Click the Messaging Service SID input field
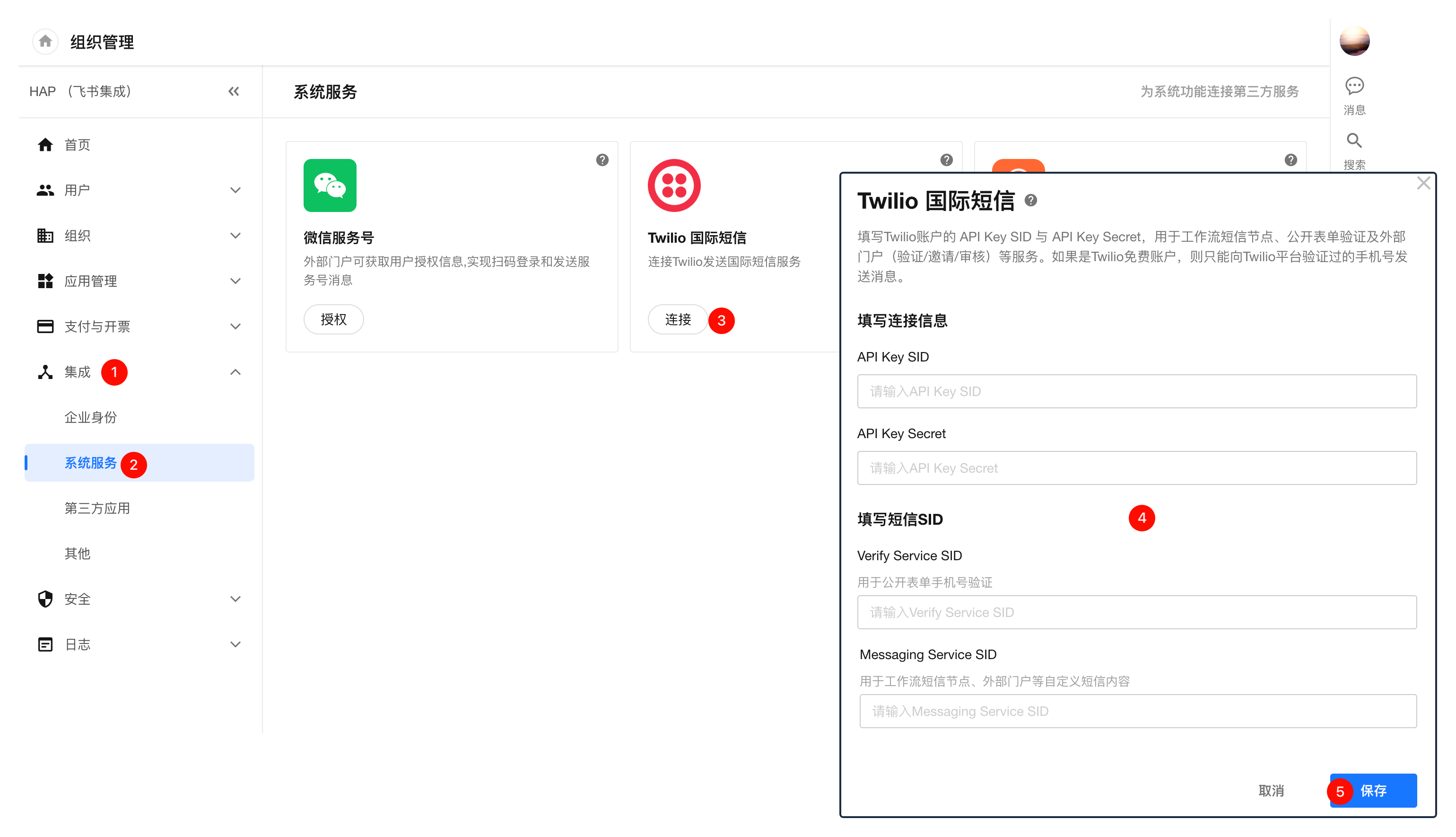The image size is (1456, 837). [1137, 711]
